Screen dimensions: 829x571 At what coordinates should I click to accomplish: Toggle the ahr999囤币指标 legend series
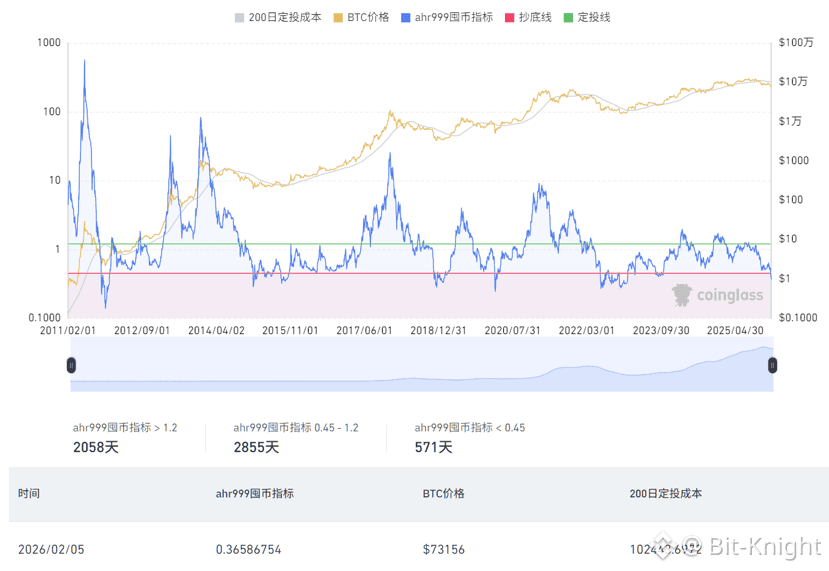(x=447, y=17)
